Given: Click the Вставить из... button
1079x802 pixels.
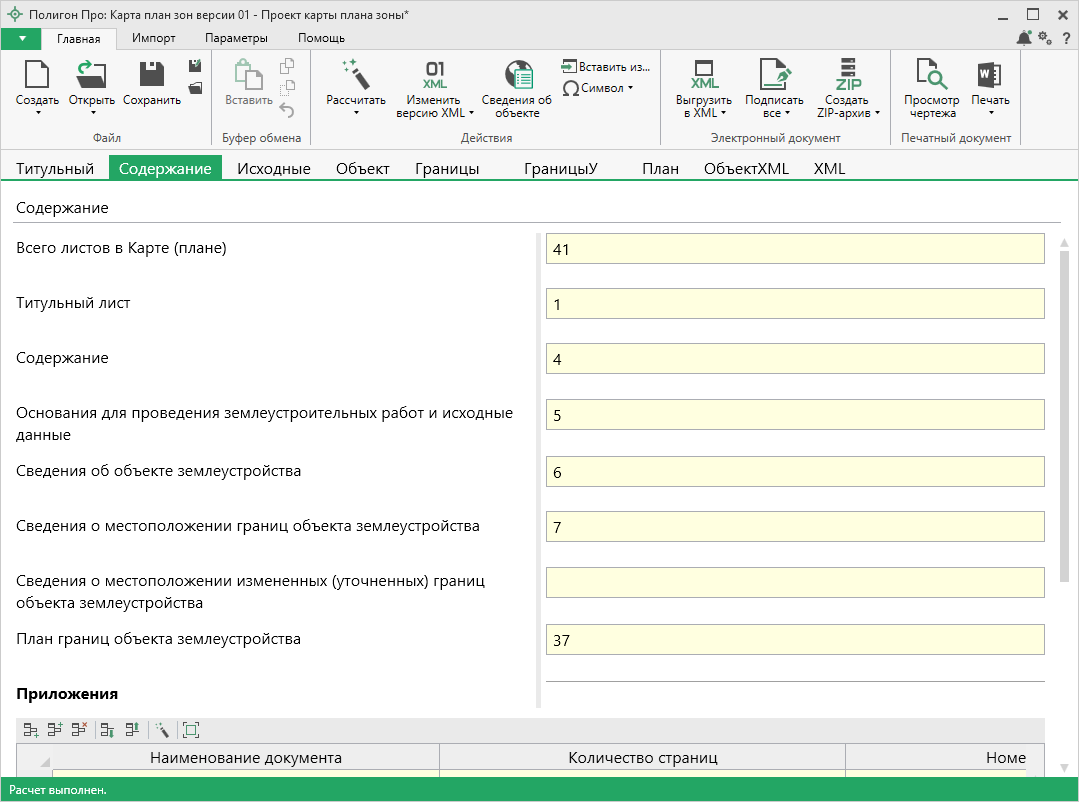Looking at the screenshot, I should pyautogui.click(x=606, y=66).
